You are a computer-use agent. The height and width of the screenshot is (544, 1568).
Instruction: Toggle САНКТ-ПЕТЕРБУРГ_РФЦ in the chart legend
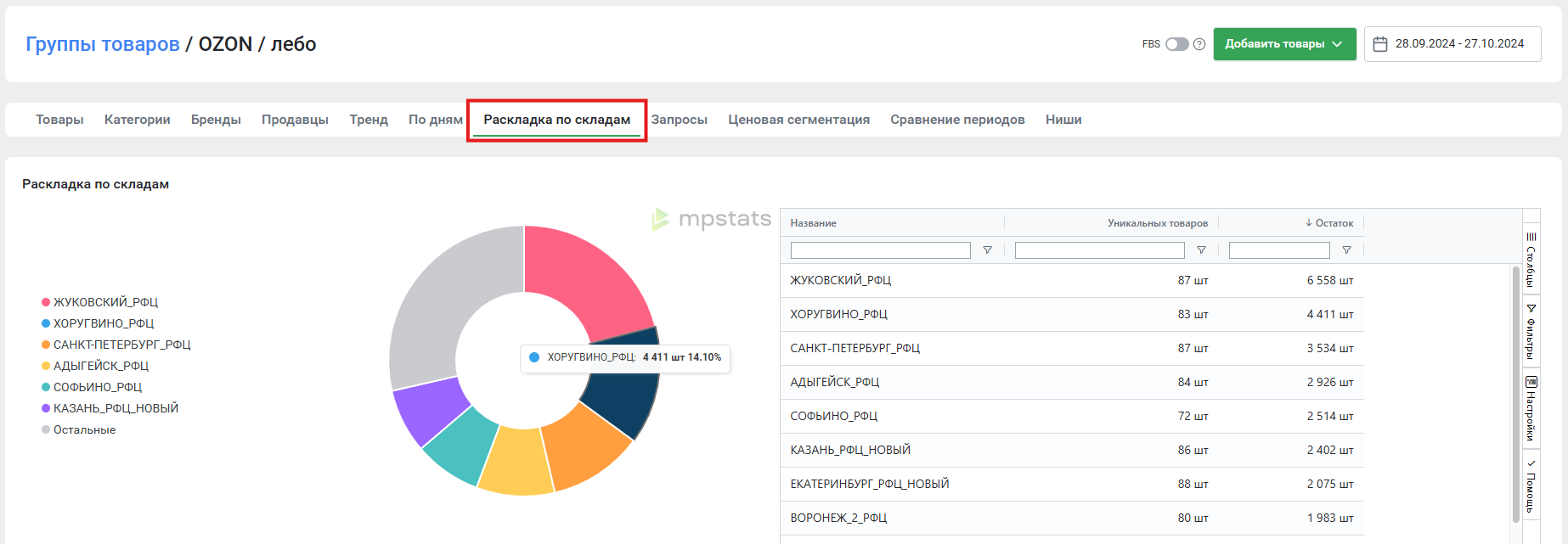pyautogui.click(x=116, y=345)
